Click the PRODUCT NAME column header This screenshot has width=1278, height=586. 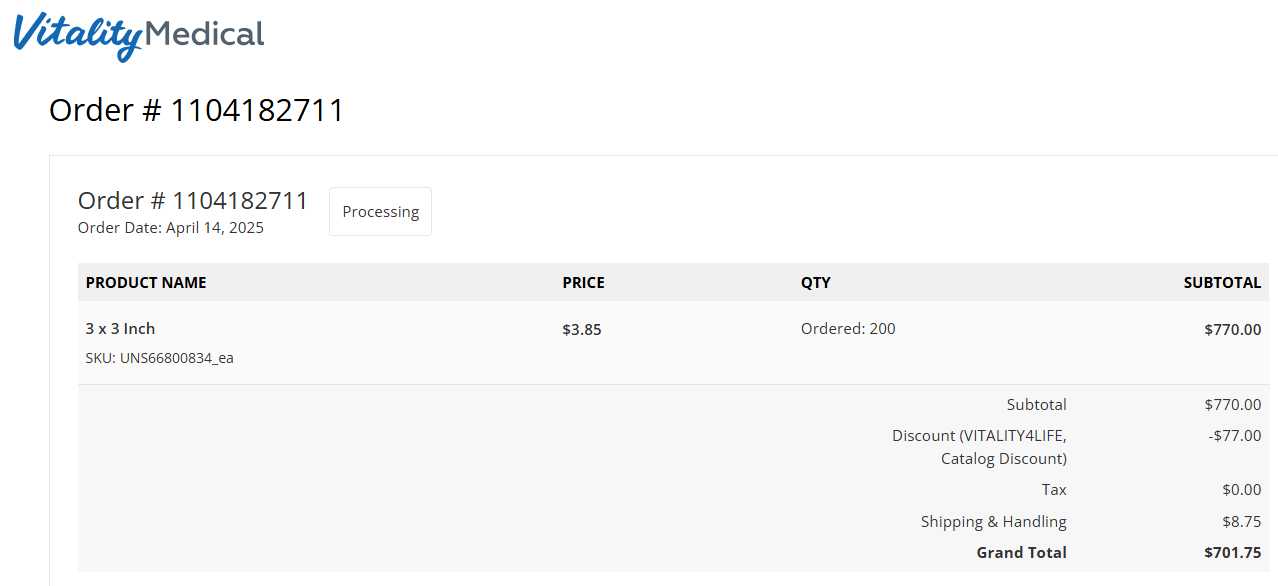146,283
